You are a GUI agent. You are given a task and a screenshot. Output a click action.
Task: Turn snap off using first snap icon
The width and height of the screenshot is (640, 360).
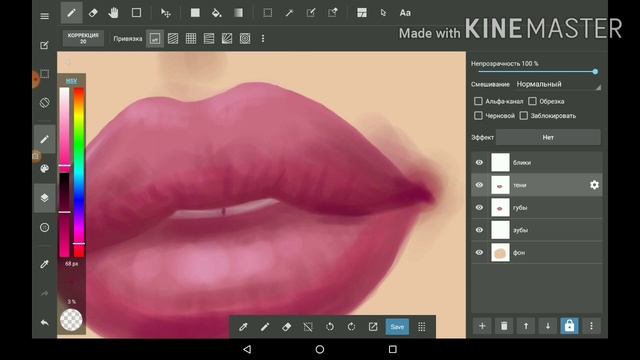155,39
